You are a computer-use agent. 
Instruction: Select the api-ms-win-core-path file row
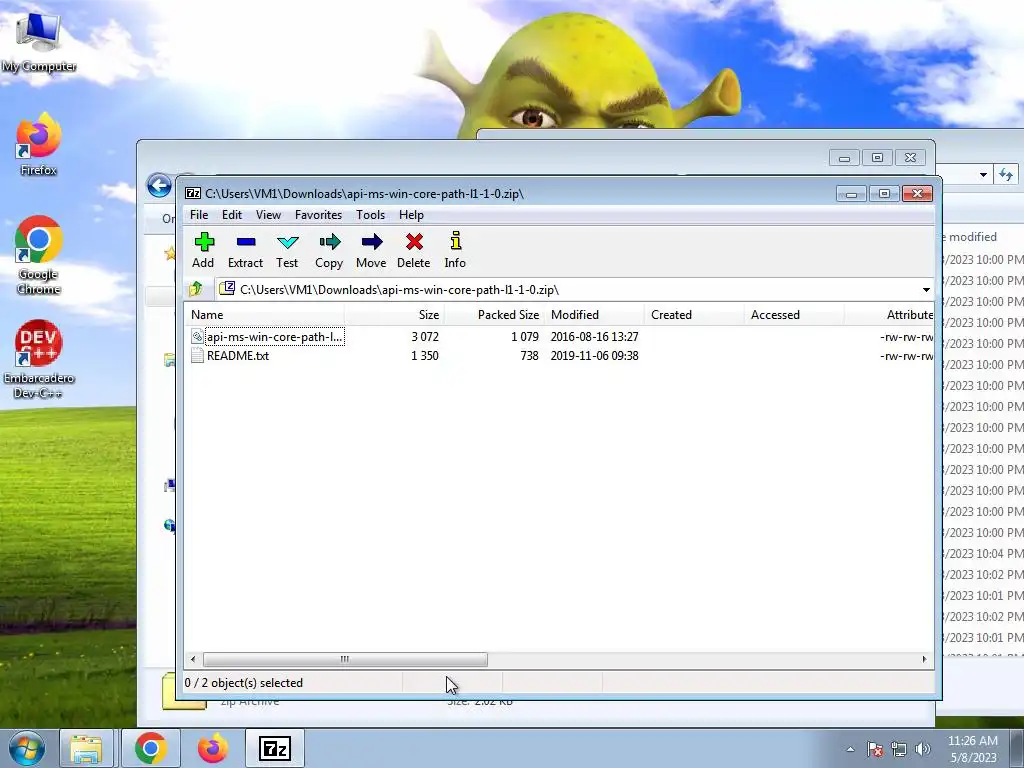click(x=559, y=336)
